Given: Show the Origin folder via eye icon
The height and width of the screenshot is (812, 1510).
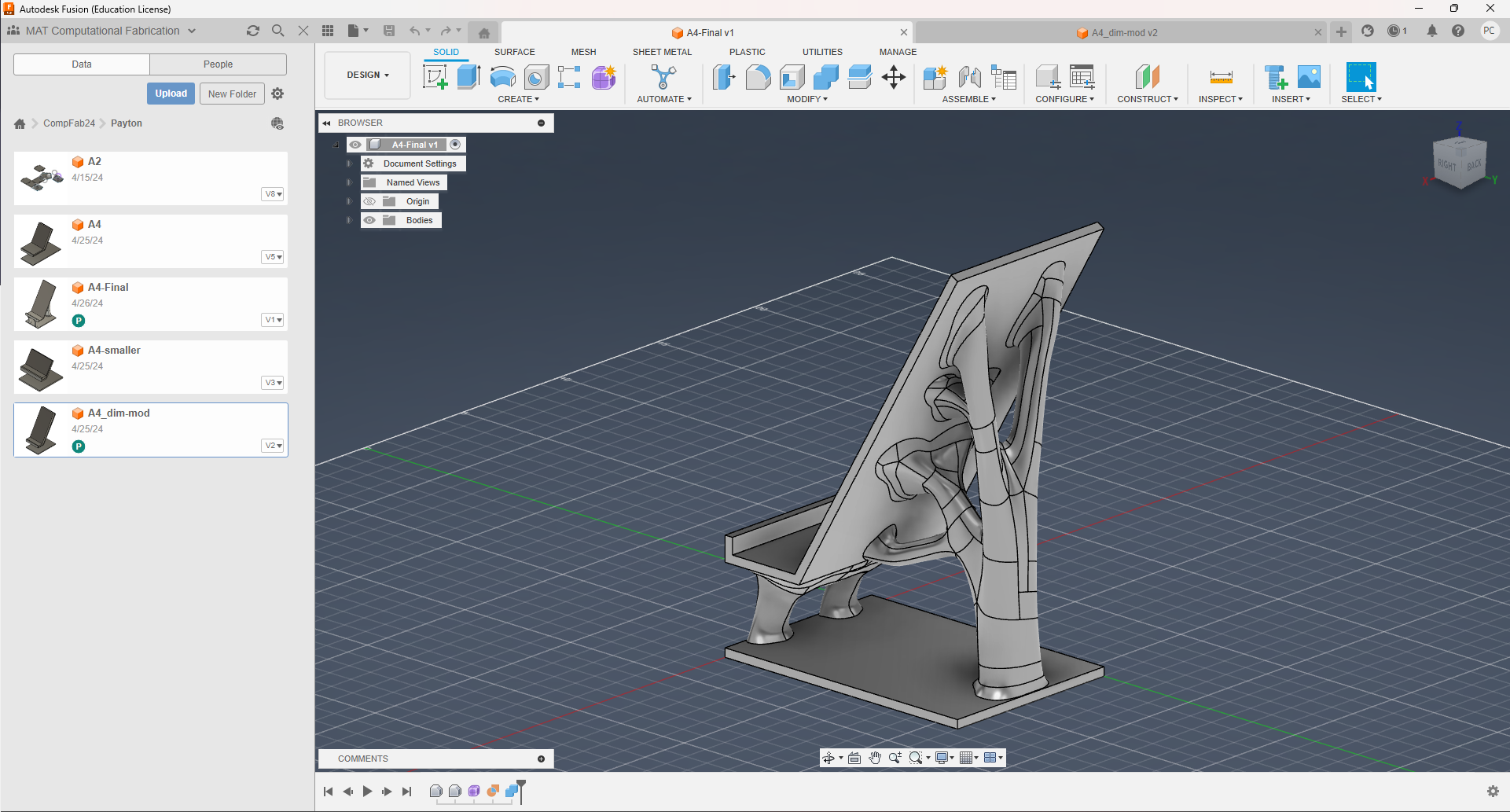Looking at the screenshot, I should point(369,201).
